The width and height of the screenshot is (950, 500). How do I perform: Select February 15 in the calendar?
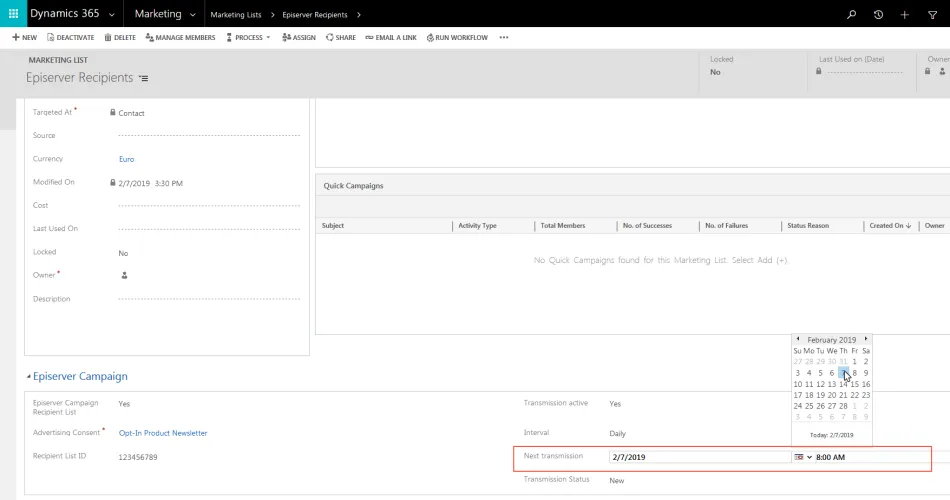(x=854, y=384)
